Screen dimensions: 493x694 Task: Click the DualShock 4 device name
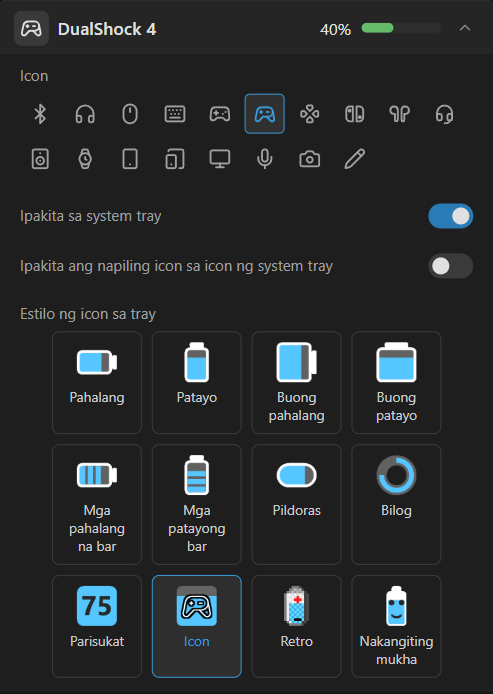click(107, 29)
